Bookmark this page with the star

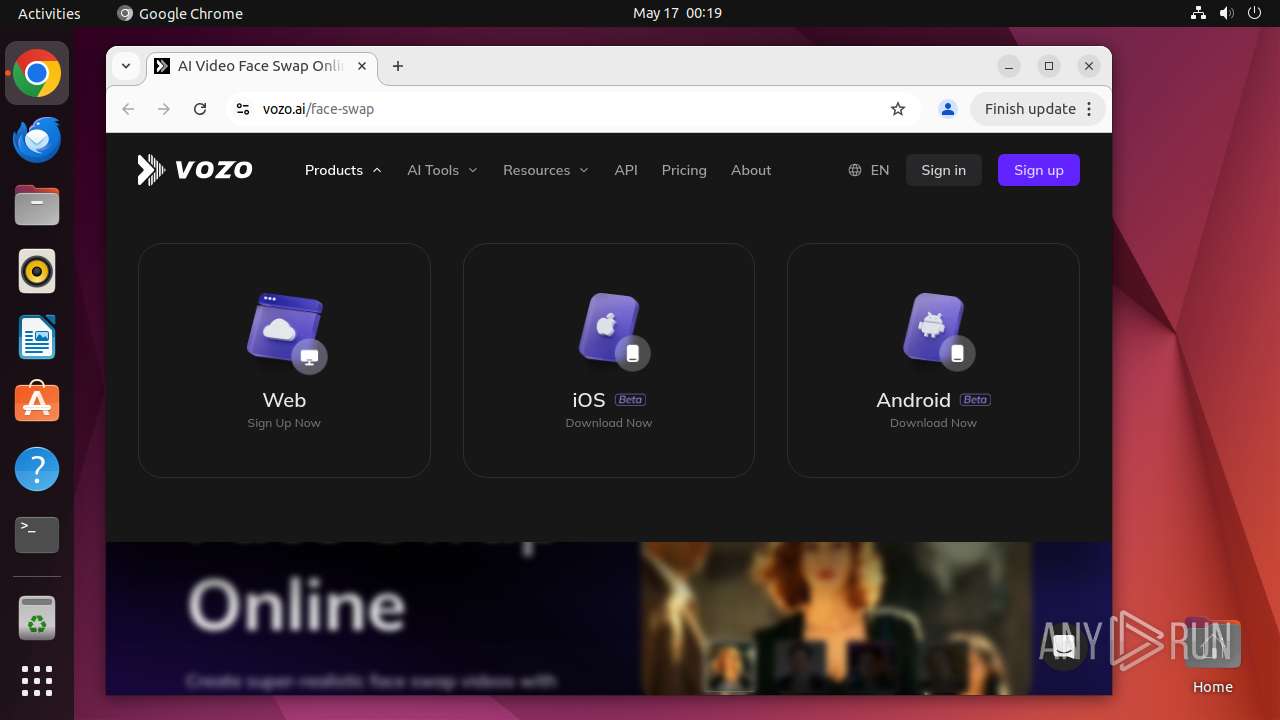(x=898, y=109)
